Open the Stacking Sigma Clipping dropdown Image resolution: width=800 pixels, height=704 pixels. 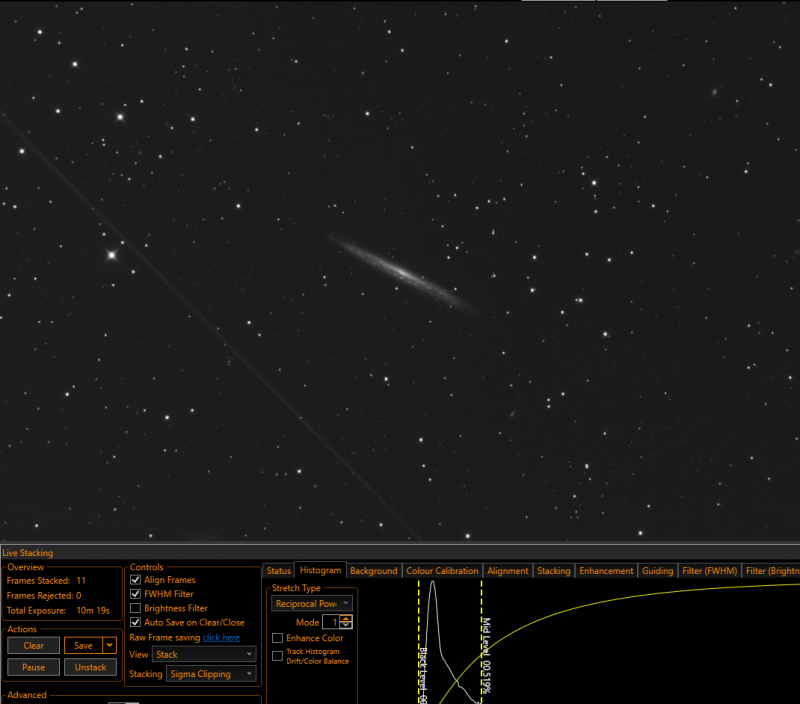(211, 674)
